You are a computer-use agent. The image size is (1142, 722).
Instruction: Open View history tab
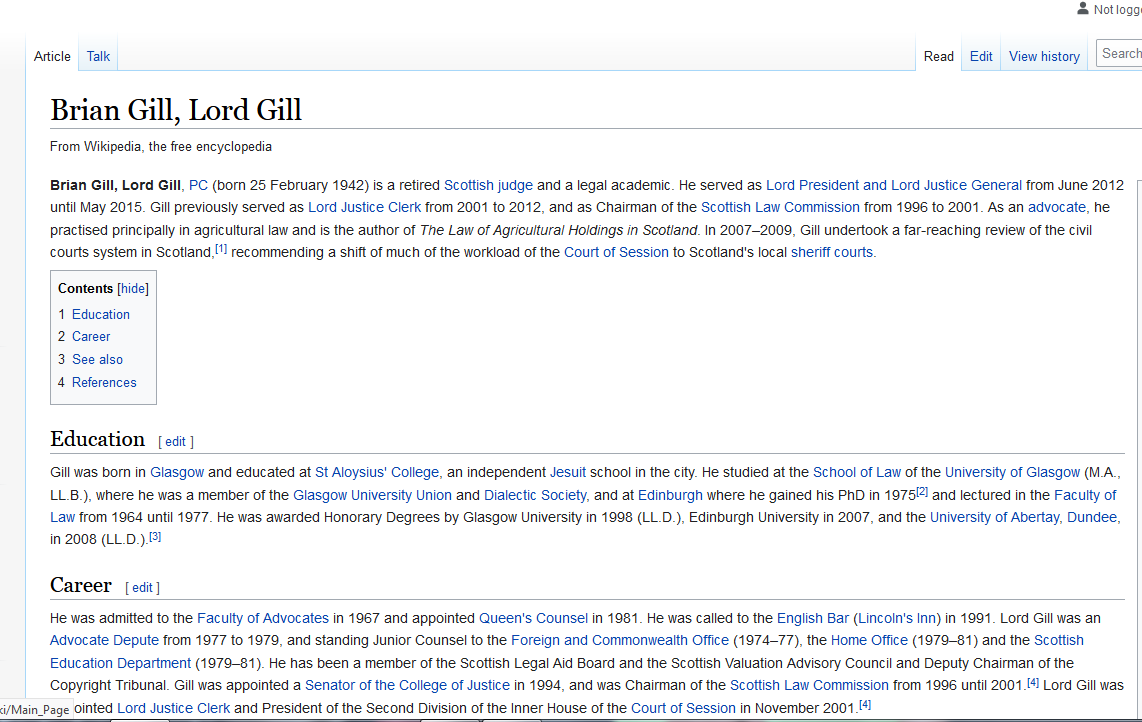(1044, 56)
